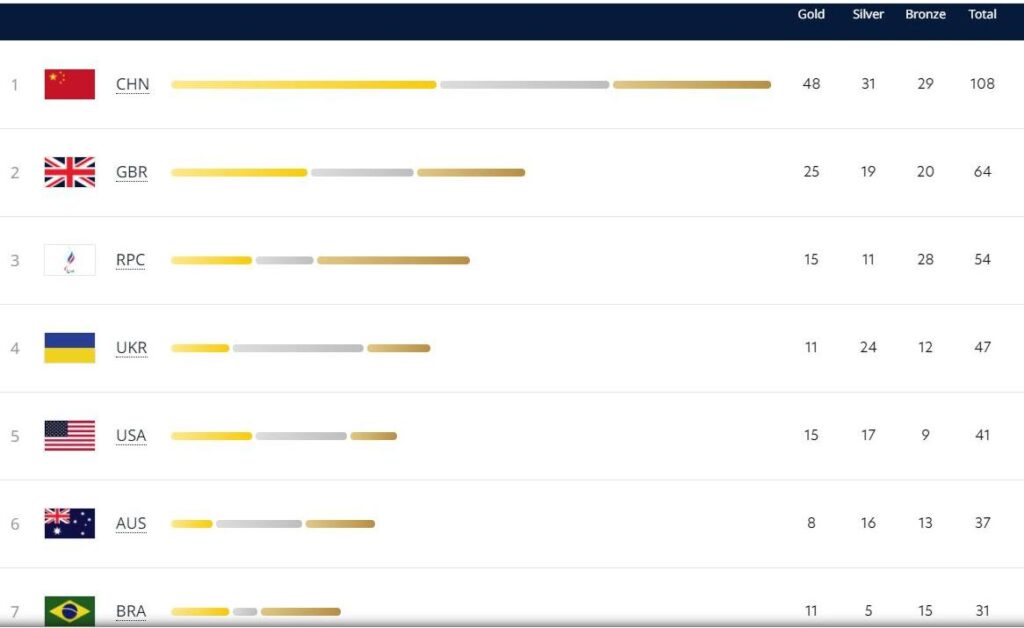Click Ukraine's silver medal bar segment
1024x628 pixels.
point(298,349)
